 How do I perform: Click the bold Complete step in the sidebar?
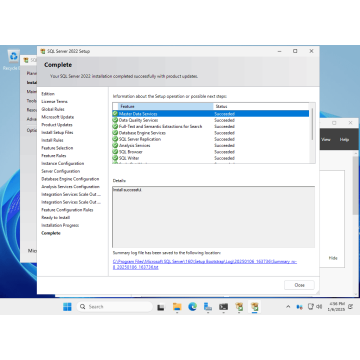(x=51, y=233)
